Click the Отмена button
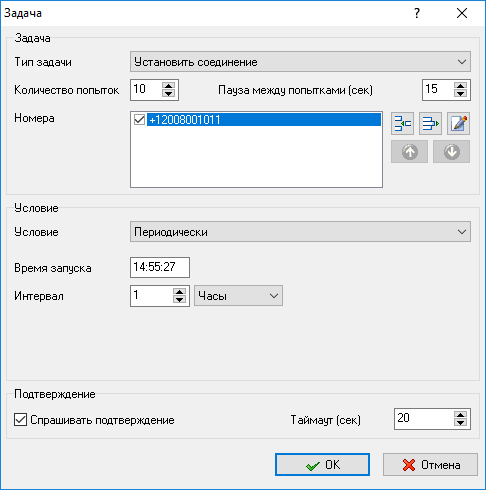The image size is (486, 490). pyautogui.click(x=430, y=464)
